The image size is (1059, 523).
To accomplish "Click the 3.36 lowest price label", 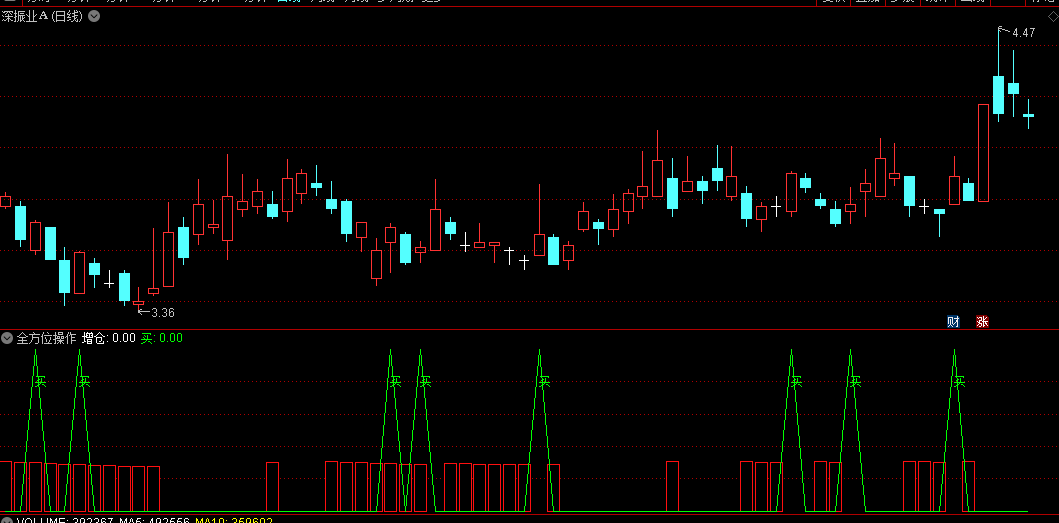I will click(x=163, y=313).
